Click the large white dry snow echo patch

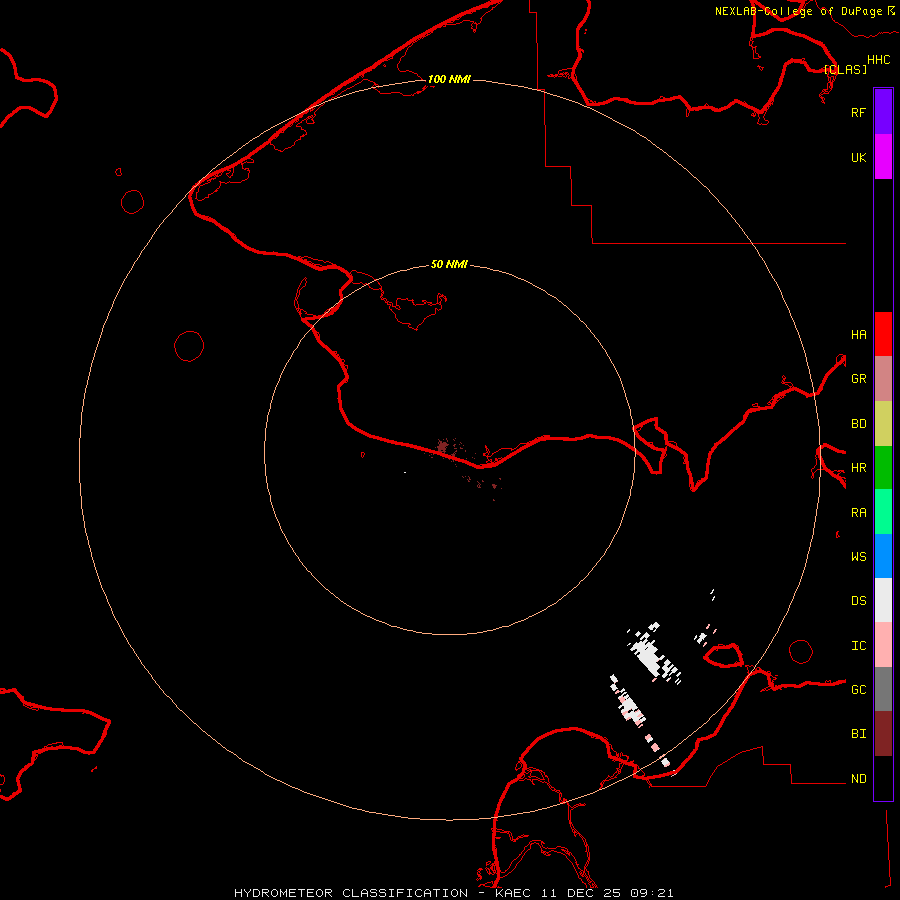coord(654,653)
